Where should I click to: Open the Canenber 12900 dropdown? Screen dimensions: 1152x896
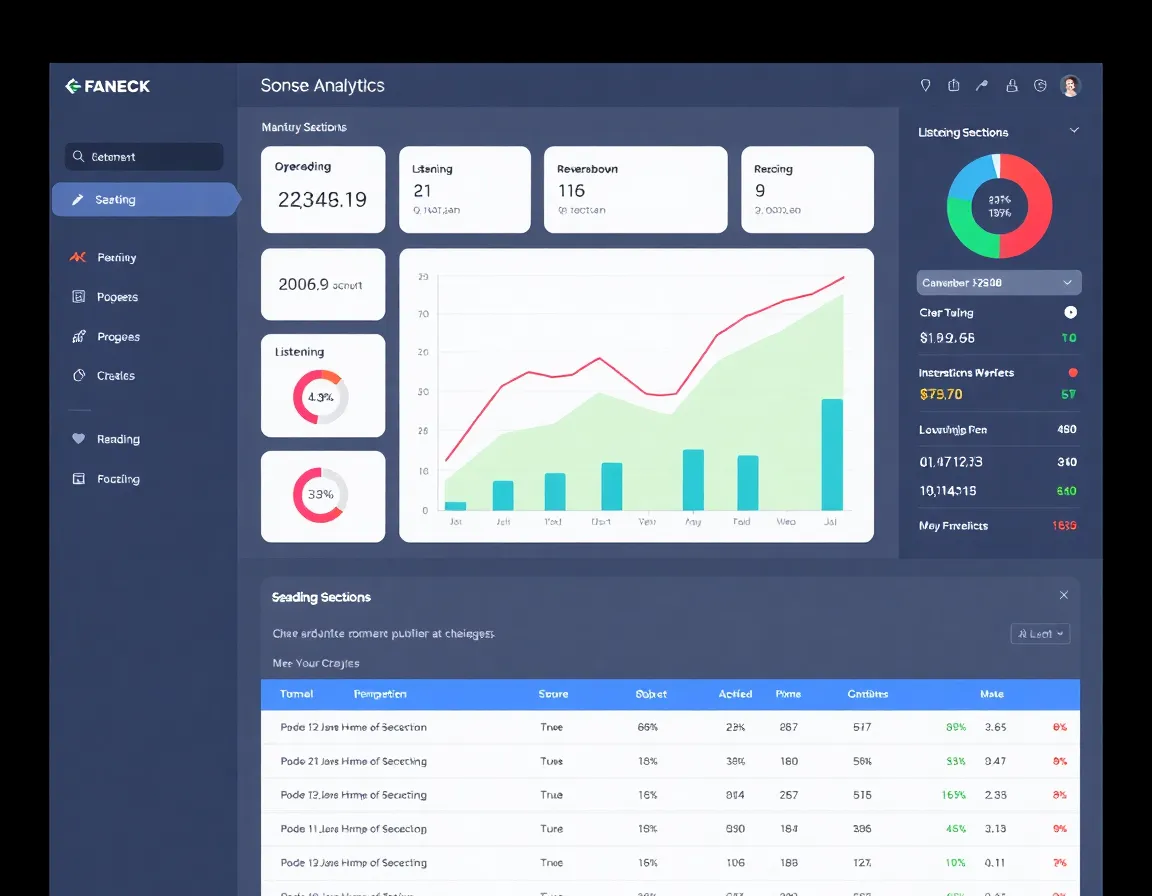pyautogui.click(x=998, y=282)
